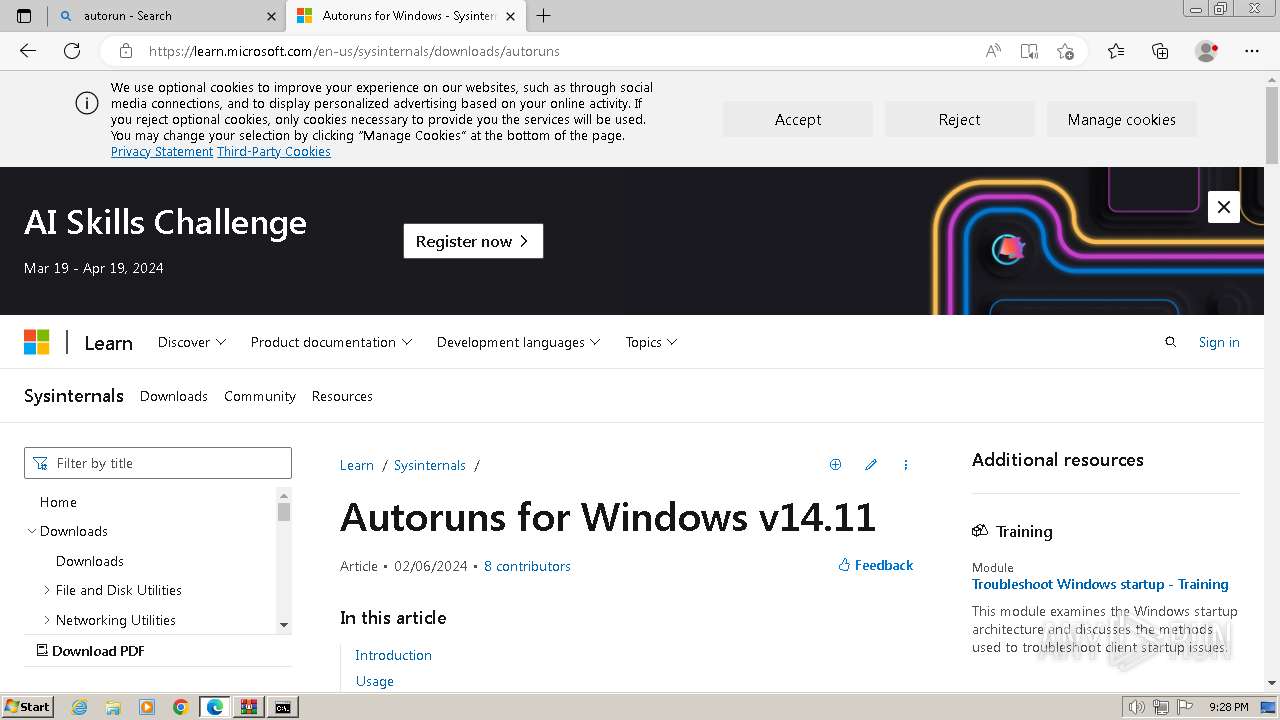Close the autorun - Search tab
Viewport: 1280px width, 720px height.
coord(271,16)
